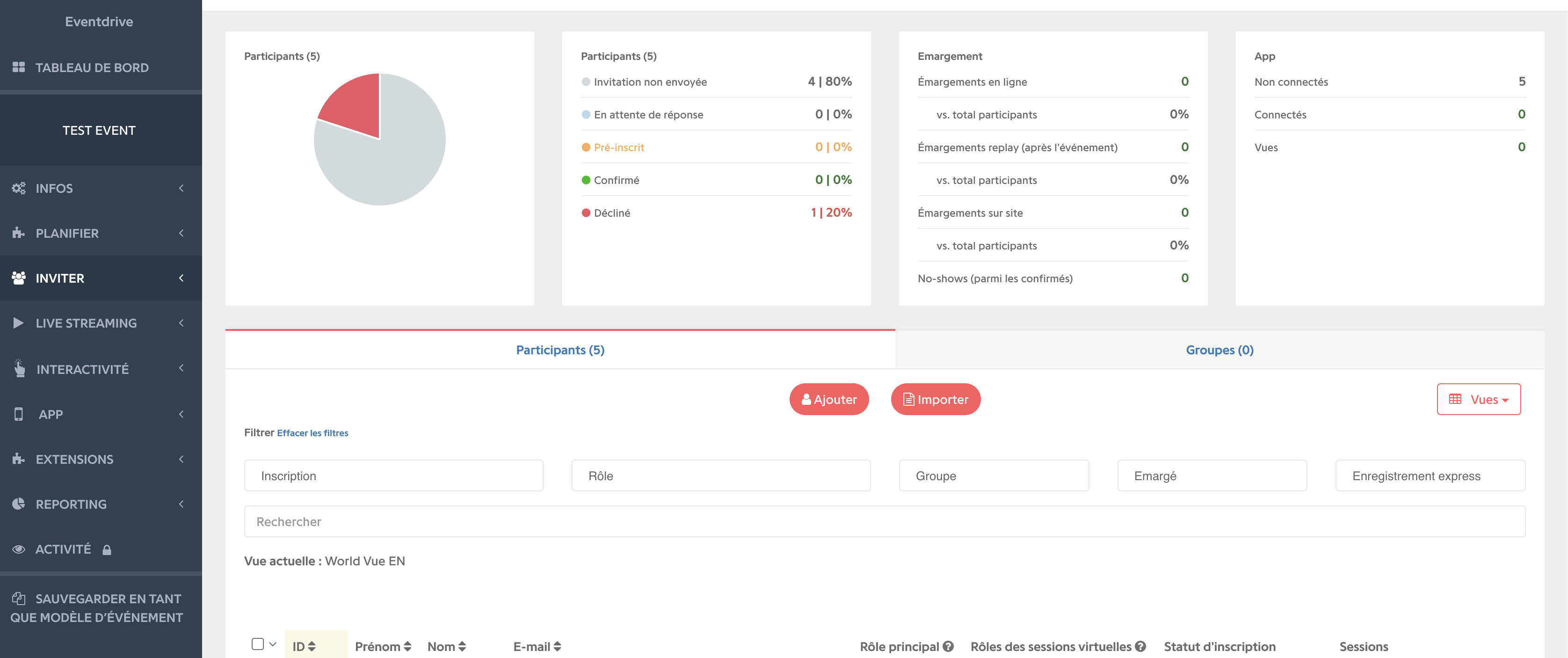Click the Effacer les filtres link
This screenshot has width=1568, height=658.
pyautogui.click(x=312, y=433)
